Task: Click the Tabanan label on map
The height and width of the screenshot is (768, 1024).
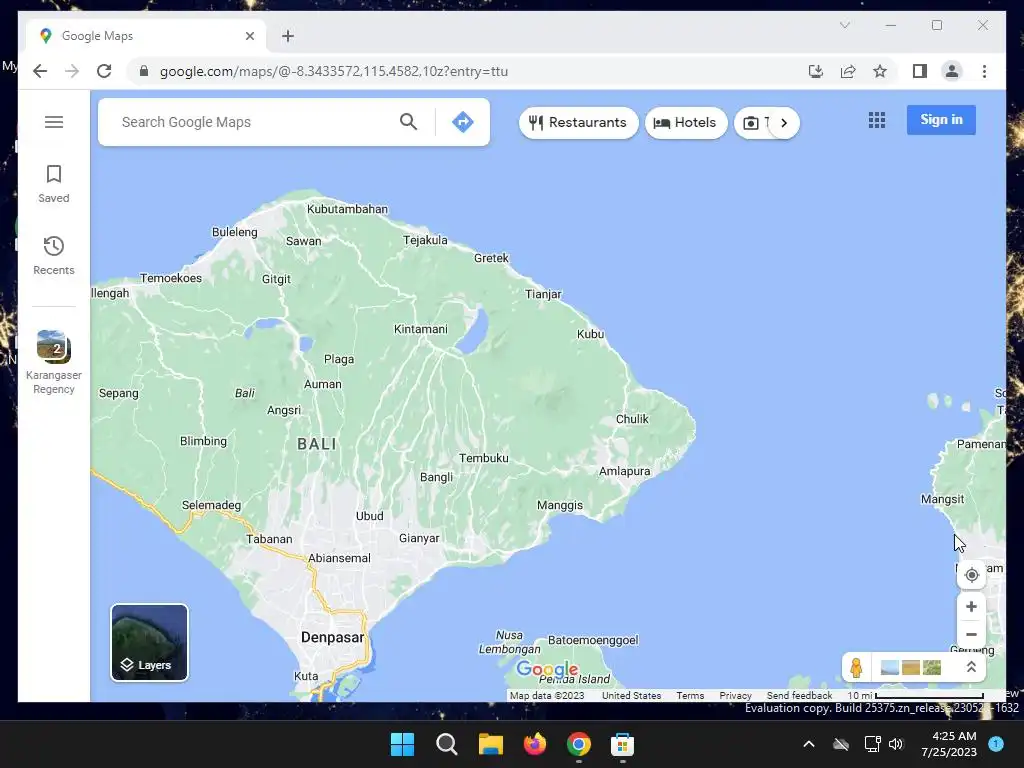Action: (x=269, y=539)
